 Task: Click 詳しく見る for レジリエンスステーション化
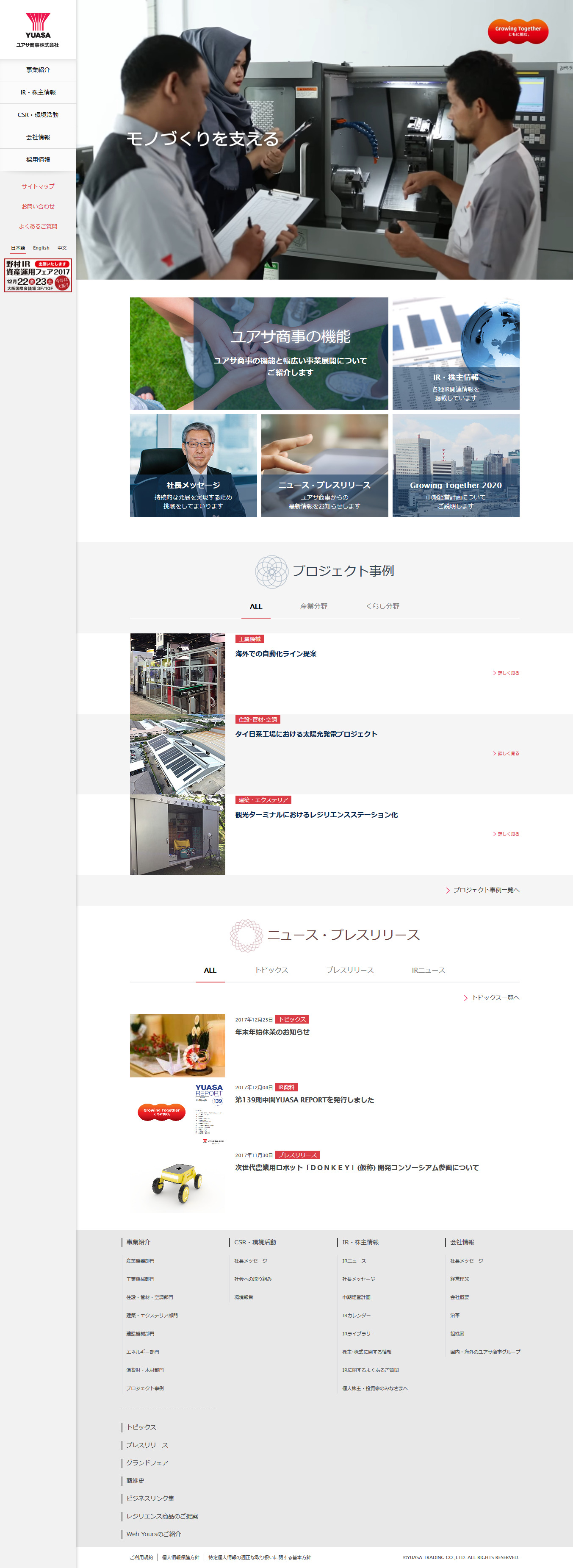(506, 834)
